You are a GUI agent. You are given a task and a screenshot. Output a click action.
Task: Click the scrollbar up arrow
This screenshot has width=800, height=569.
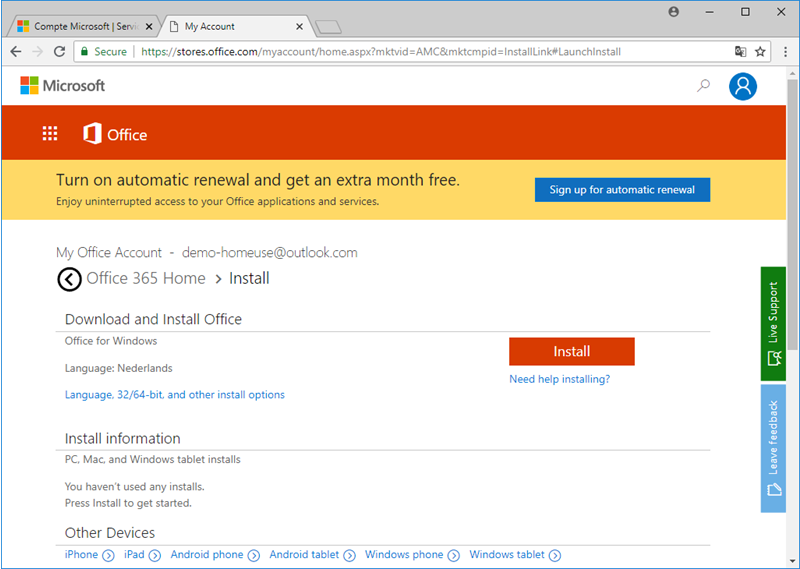792,73
